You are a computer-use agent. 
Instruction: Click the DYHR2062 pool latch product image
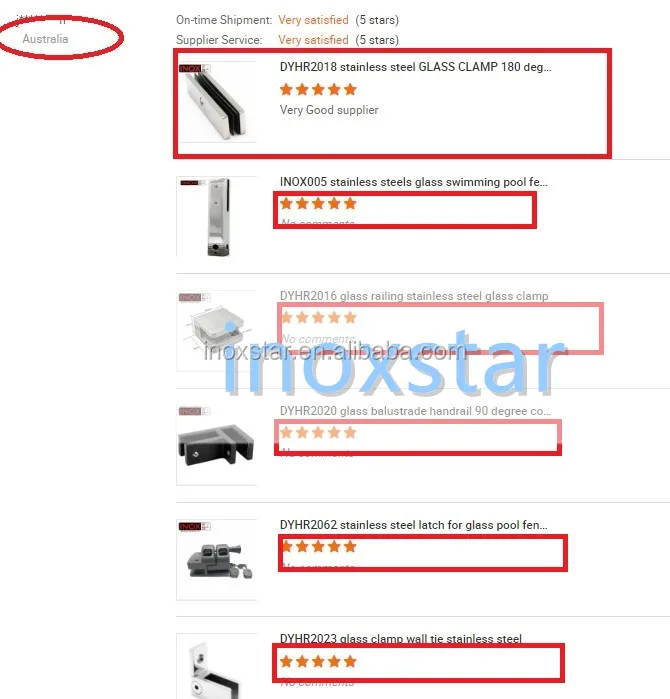pyautogui.click(x=217, y=560)
